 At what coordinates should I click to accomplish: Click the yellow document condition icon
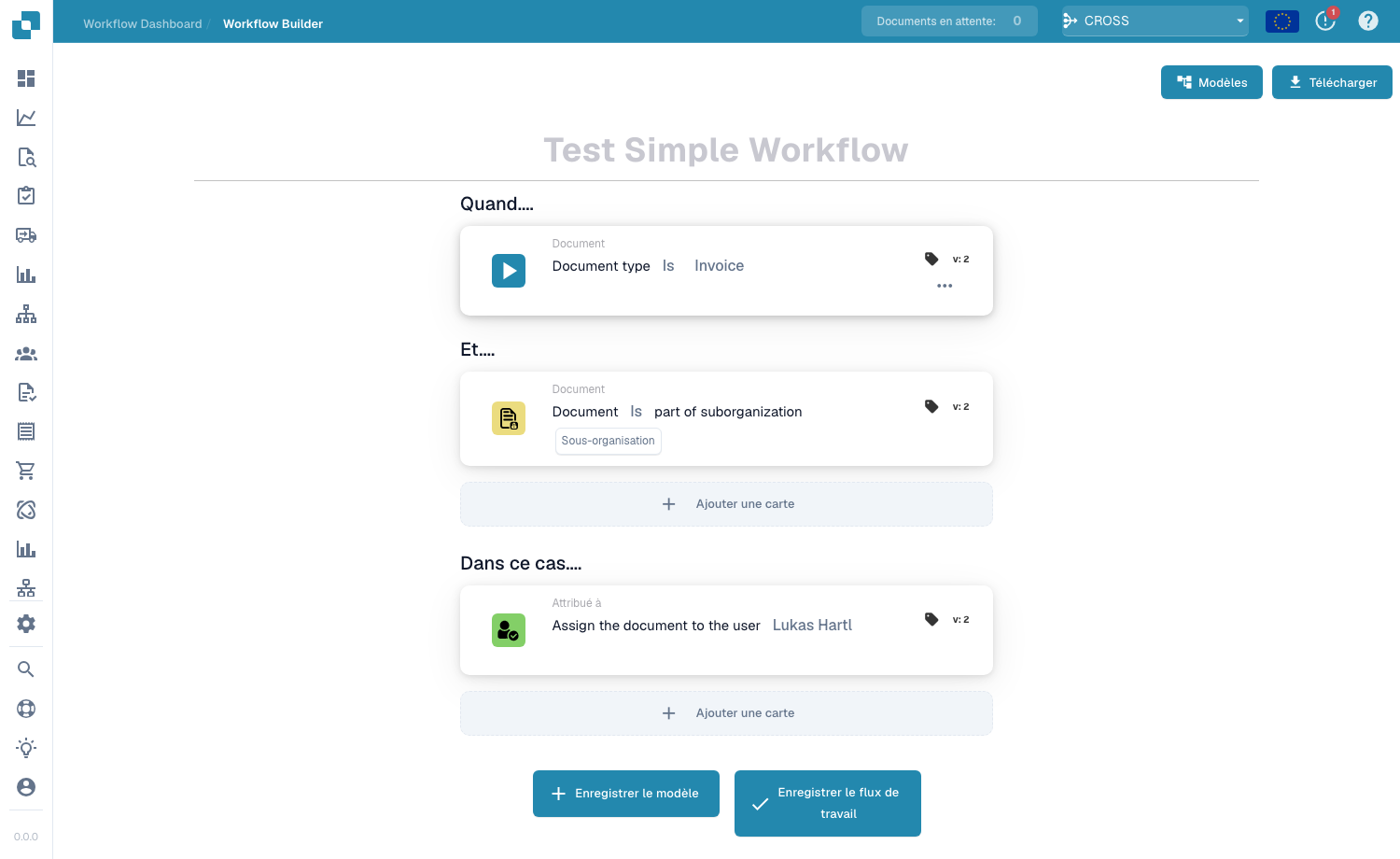point(509,418)
